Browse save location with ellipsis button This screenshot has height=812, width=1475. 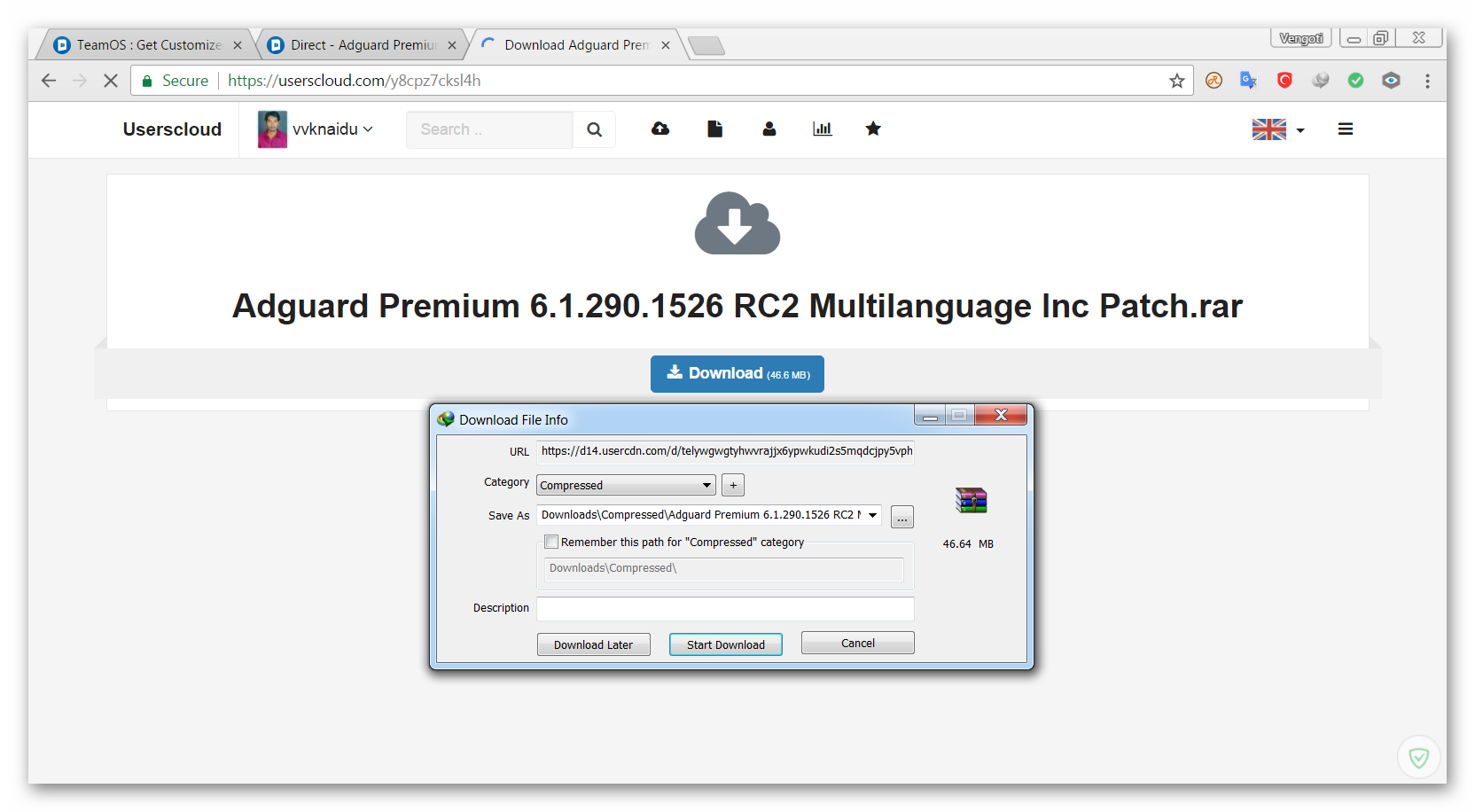point(902,517)
